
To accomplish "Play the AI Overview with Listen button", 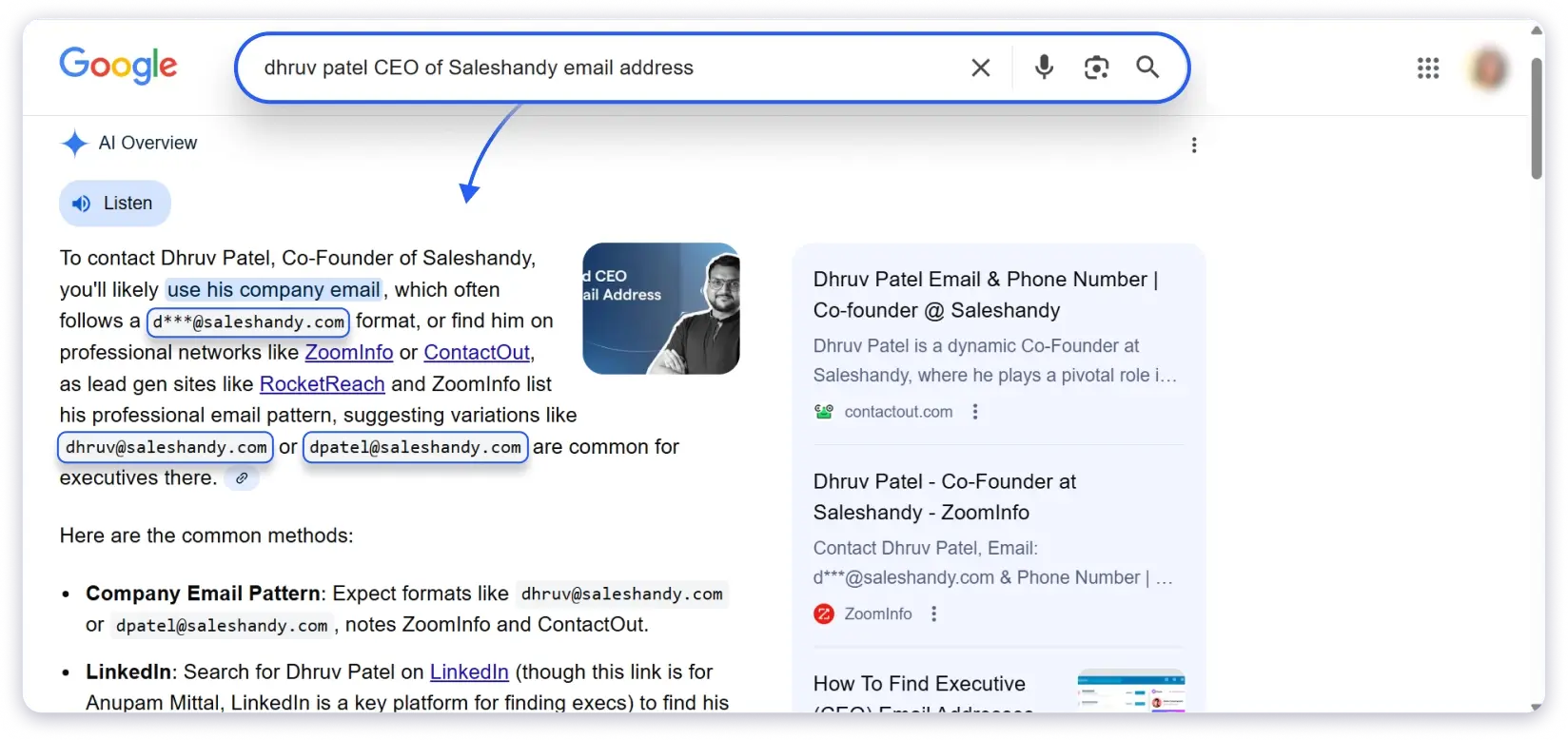I will [x=115, y=204].
